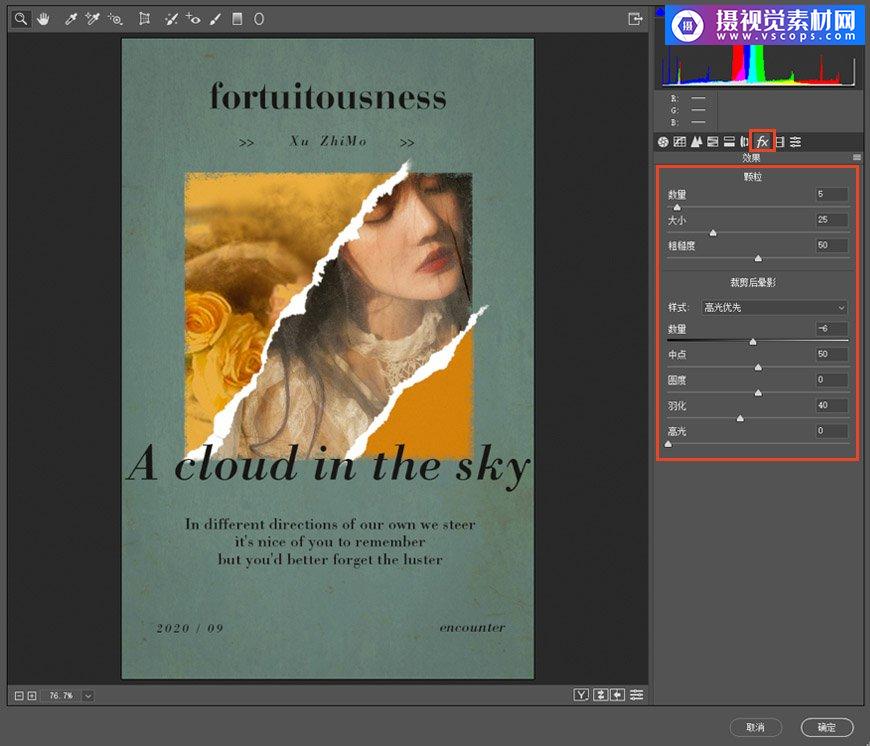Cycle the before/after view Y icon

[581, 695]
